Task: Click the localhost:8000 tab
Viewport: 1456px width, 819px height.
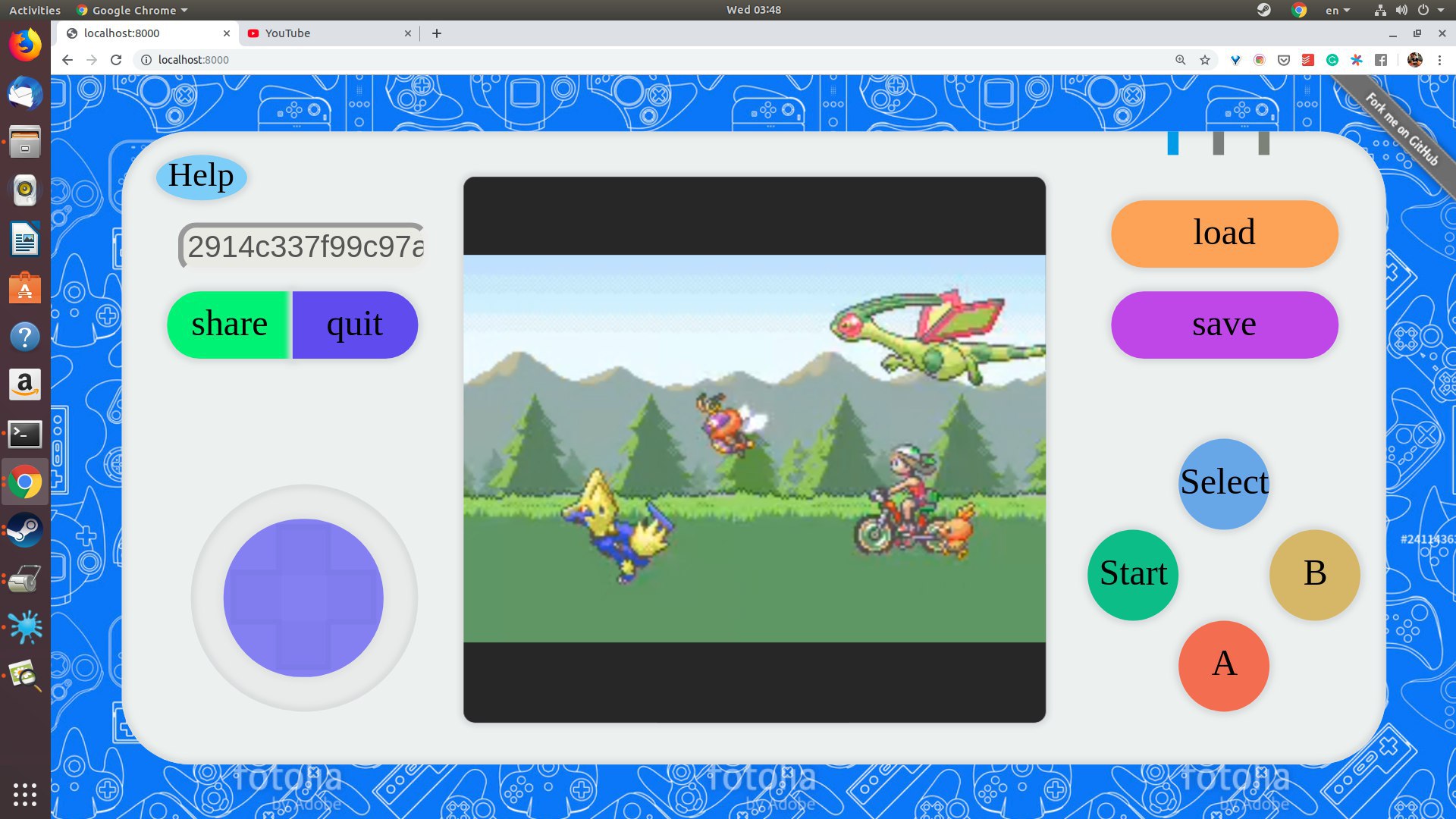Action: point(148,33)
